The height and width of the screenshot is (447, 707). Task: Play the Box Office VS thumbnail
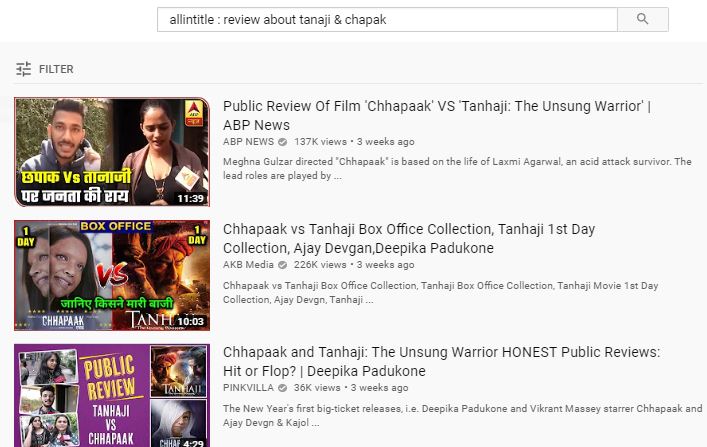(x=112, y=275)
